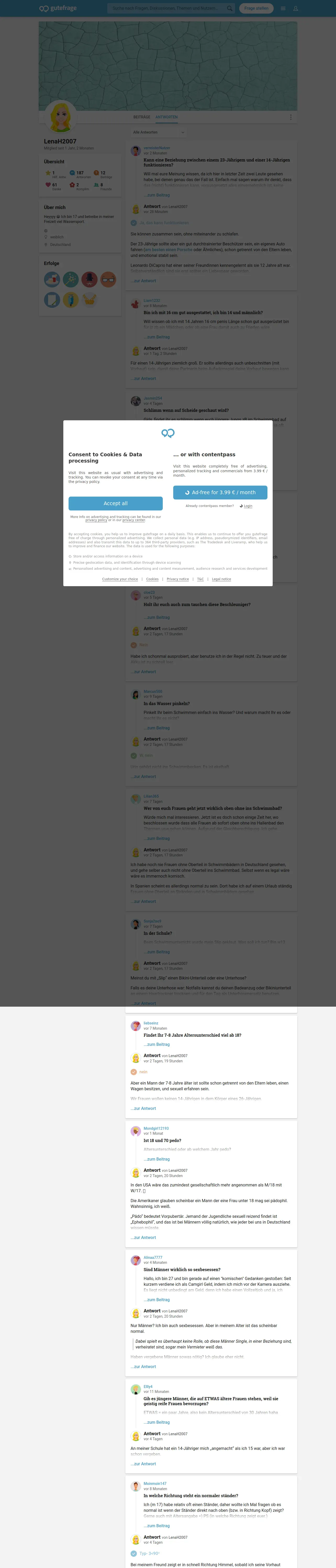Click the Deutschland location text

point(60,245)
